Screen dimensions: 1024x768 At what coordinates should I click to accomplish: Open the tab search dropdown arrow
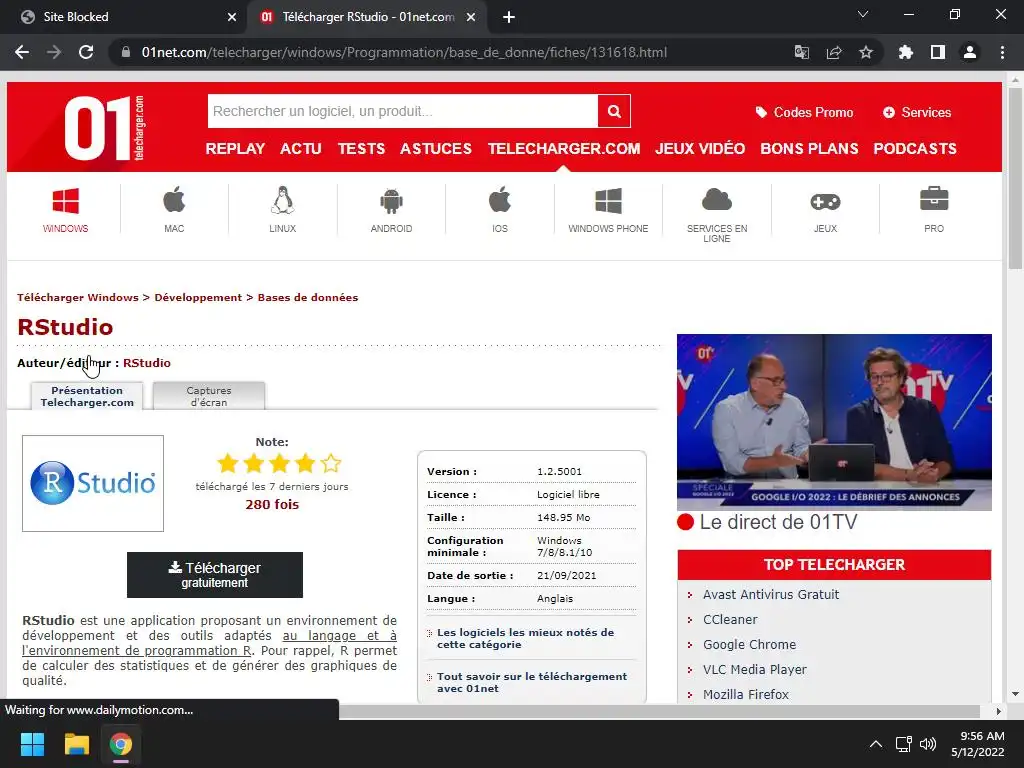click(863, 14)
